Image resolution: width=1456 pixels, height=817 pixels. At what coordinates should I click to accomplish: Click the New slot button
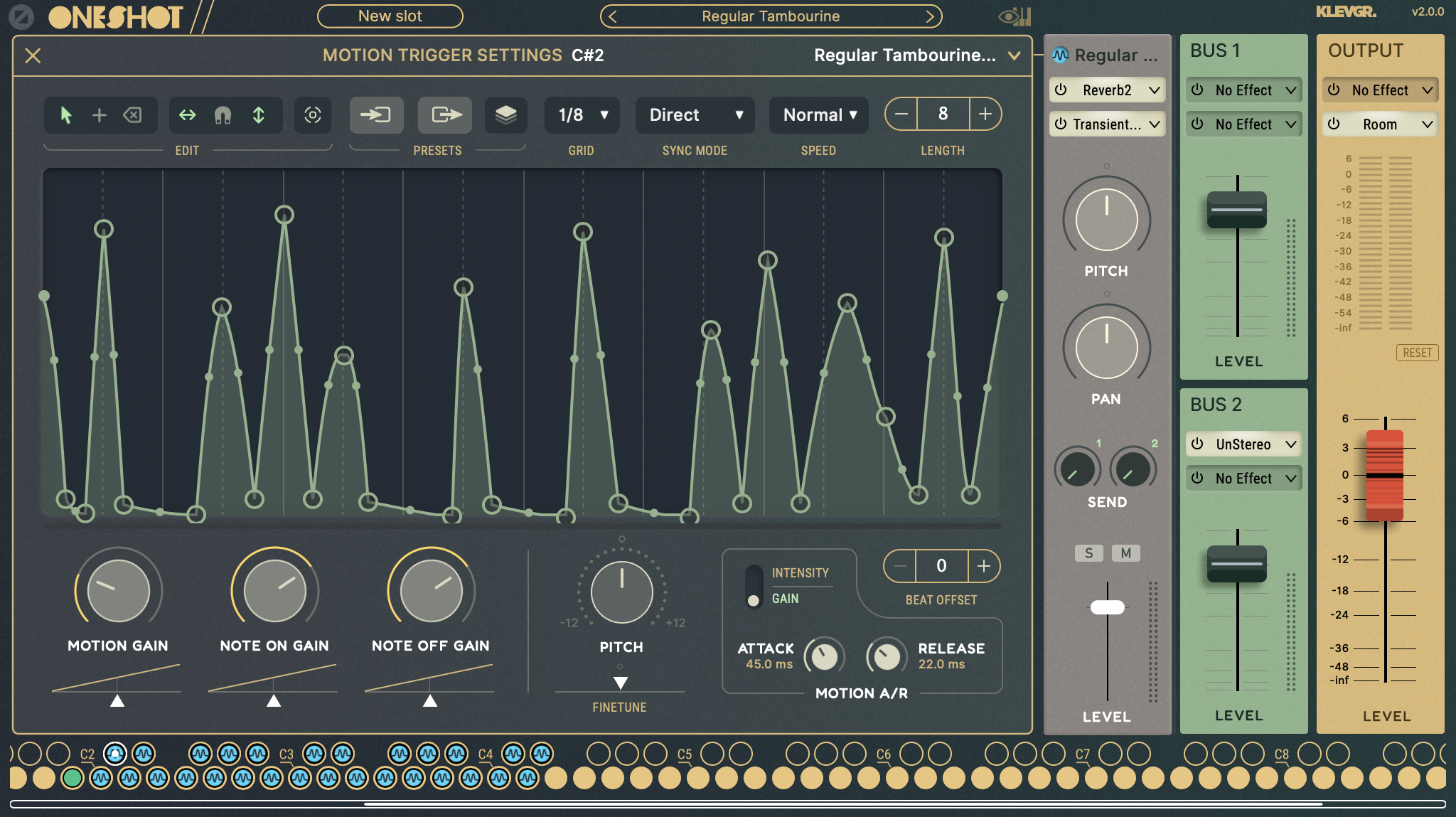point(390,16)
